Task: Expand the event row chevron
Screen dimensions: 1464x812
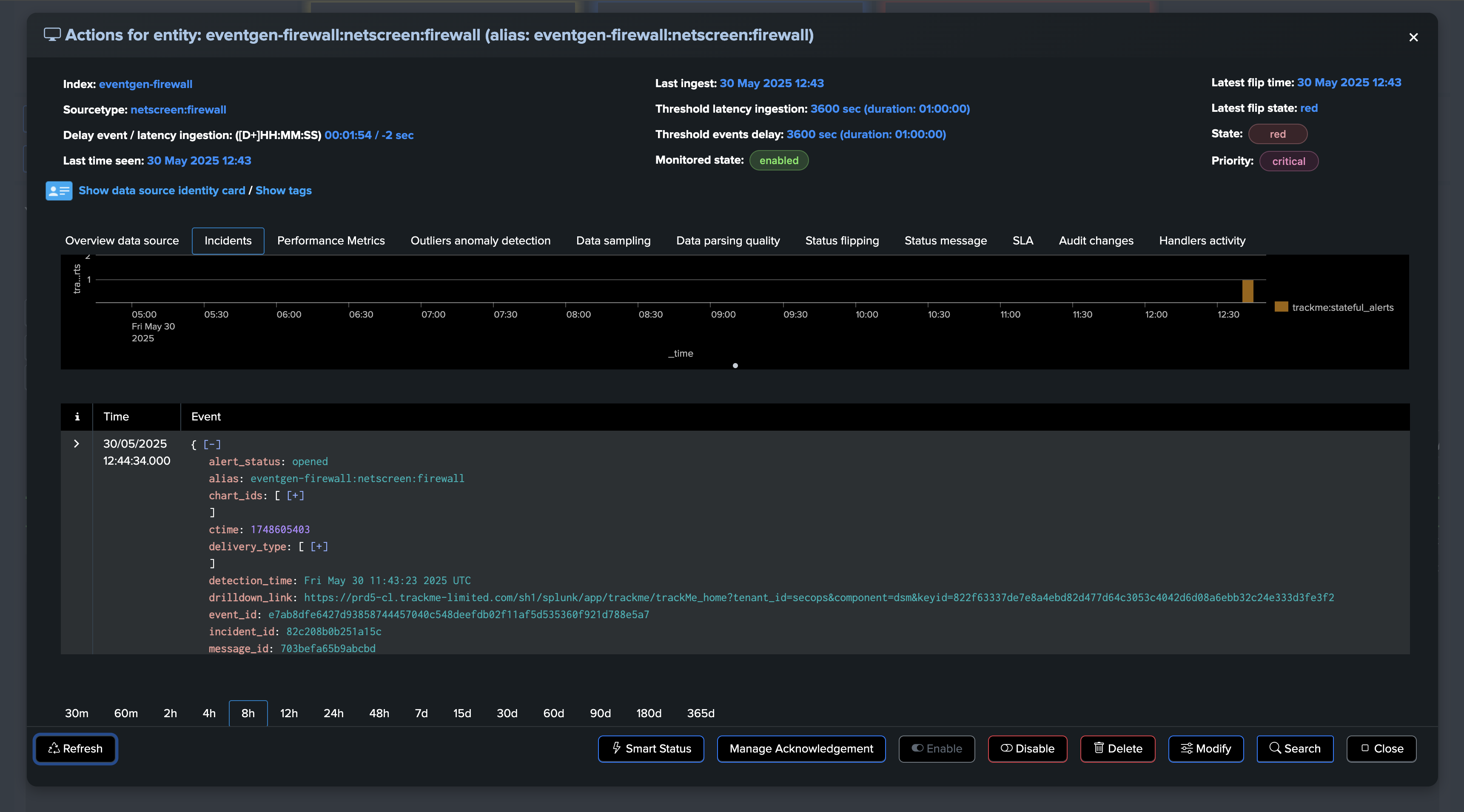Action: tap(77, 444)
